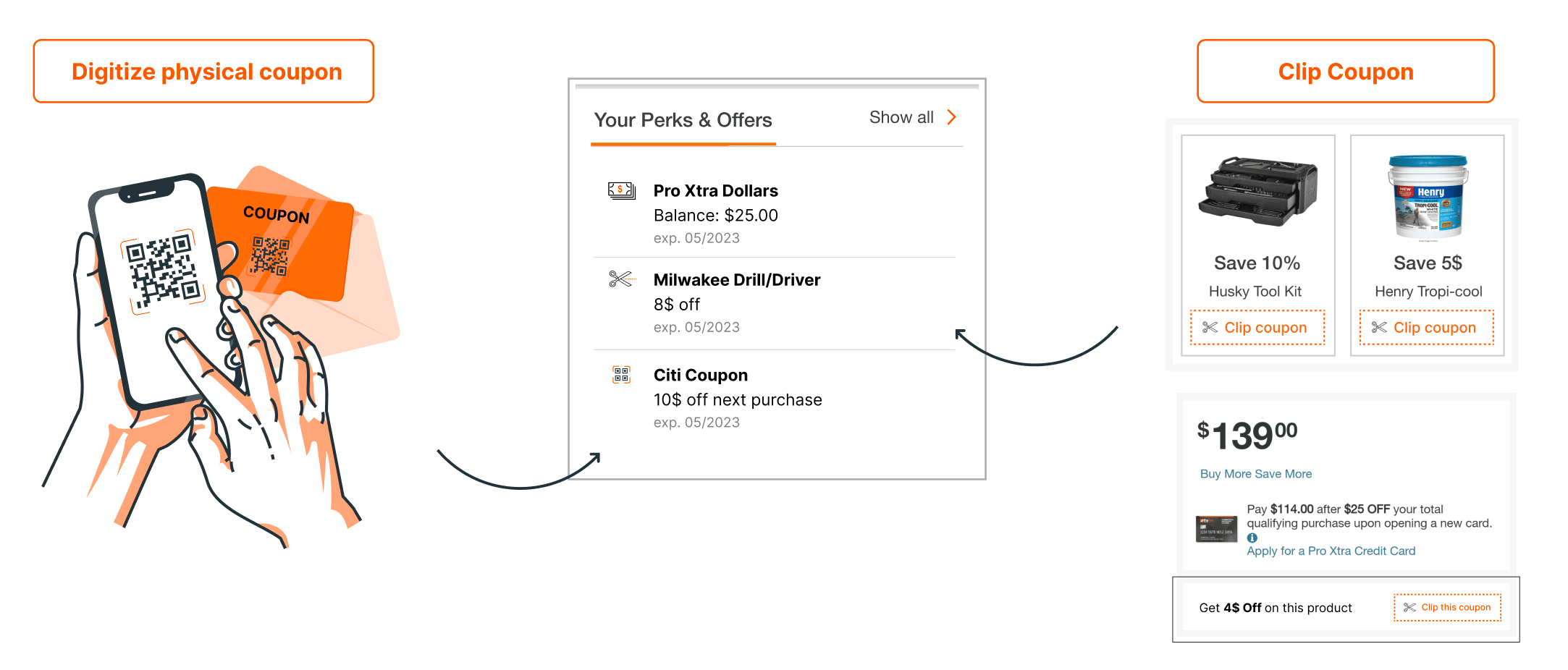Click the QR code icon beside Citi Coupon

pos(621,375)
